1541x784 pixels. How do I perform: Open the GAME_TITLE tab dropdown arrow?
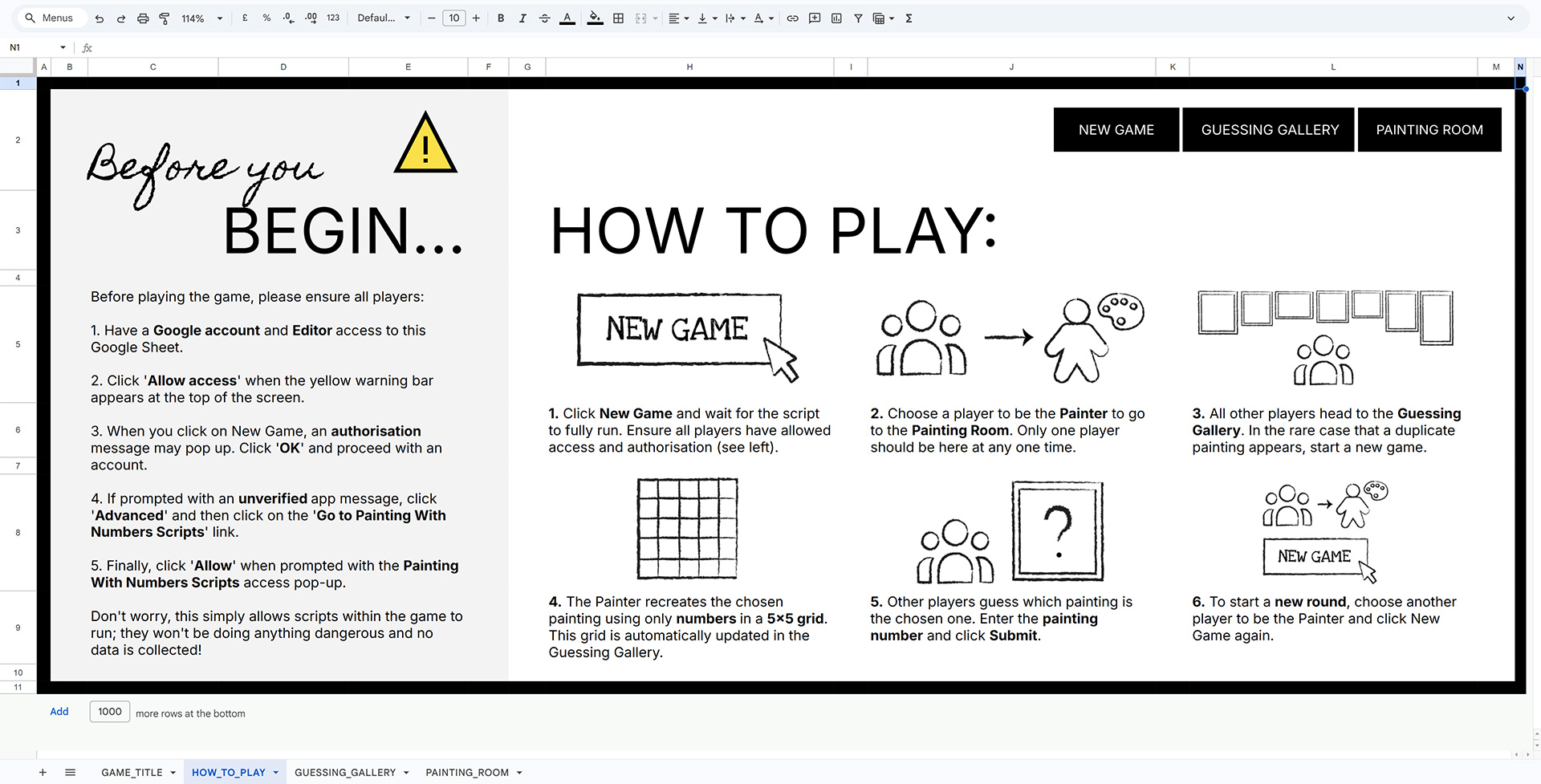pos(173,773)
